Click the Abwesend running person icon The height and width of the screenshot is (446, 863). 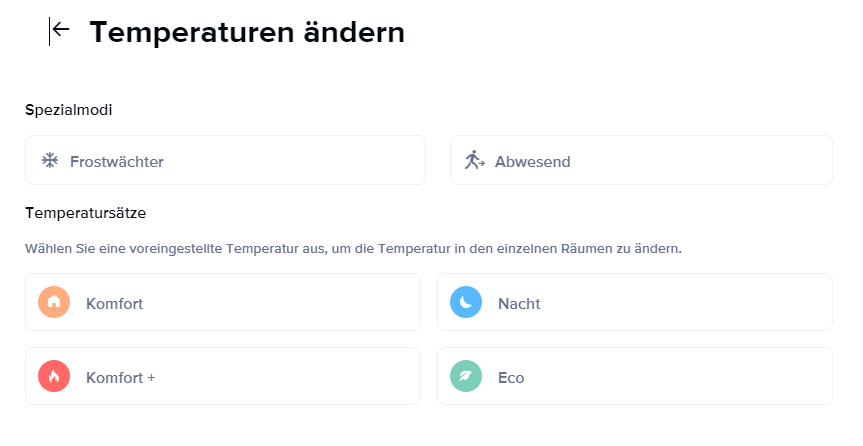[x=474, y=160]
